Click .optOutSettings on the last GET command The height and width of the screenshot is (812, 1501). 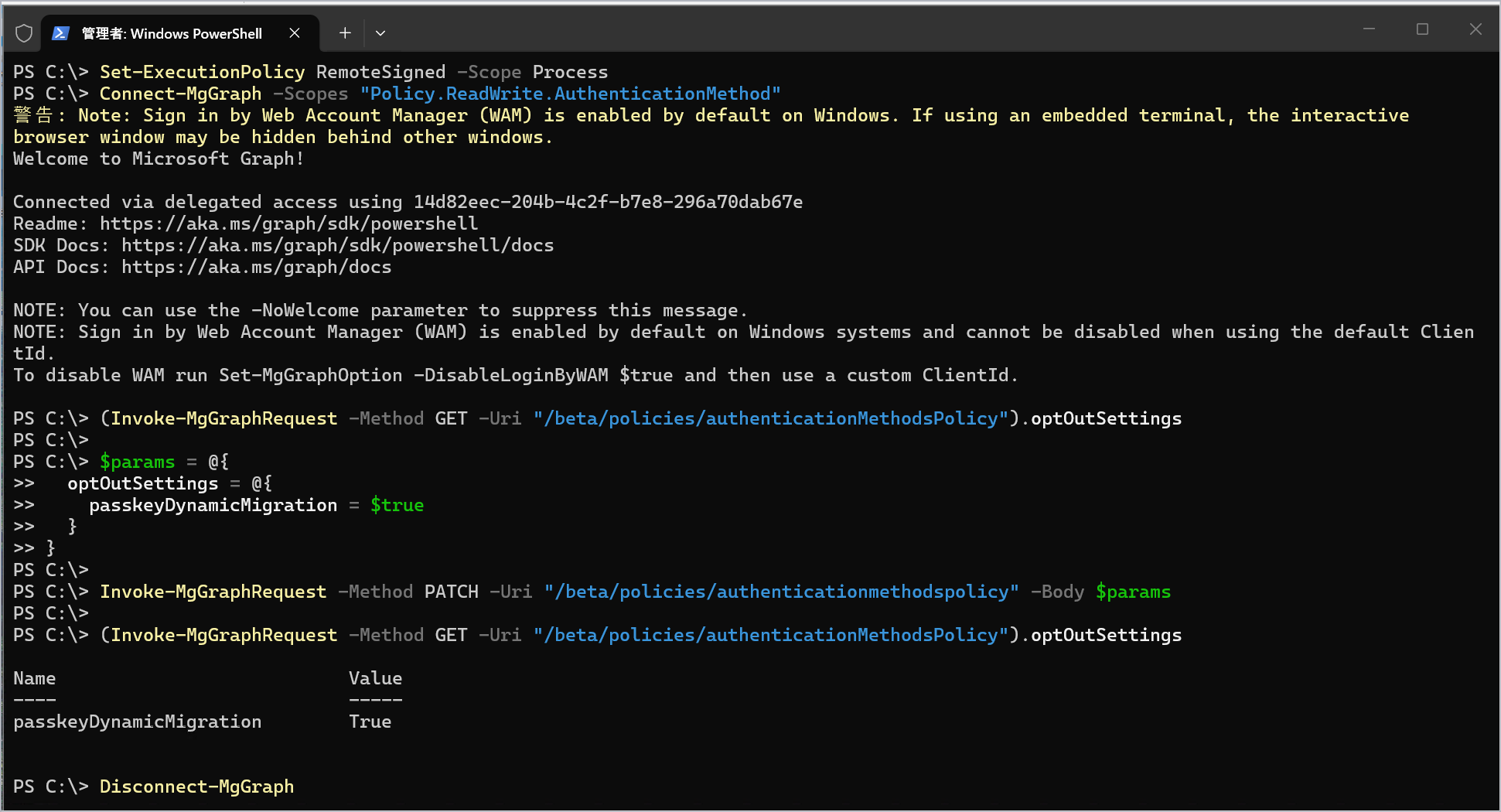pyautogui.click(x=1101, y=635)
